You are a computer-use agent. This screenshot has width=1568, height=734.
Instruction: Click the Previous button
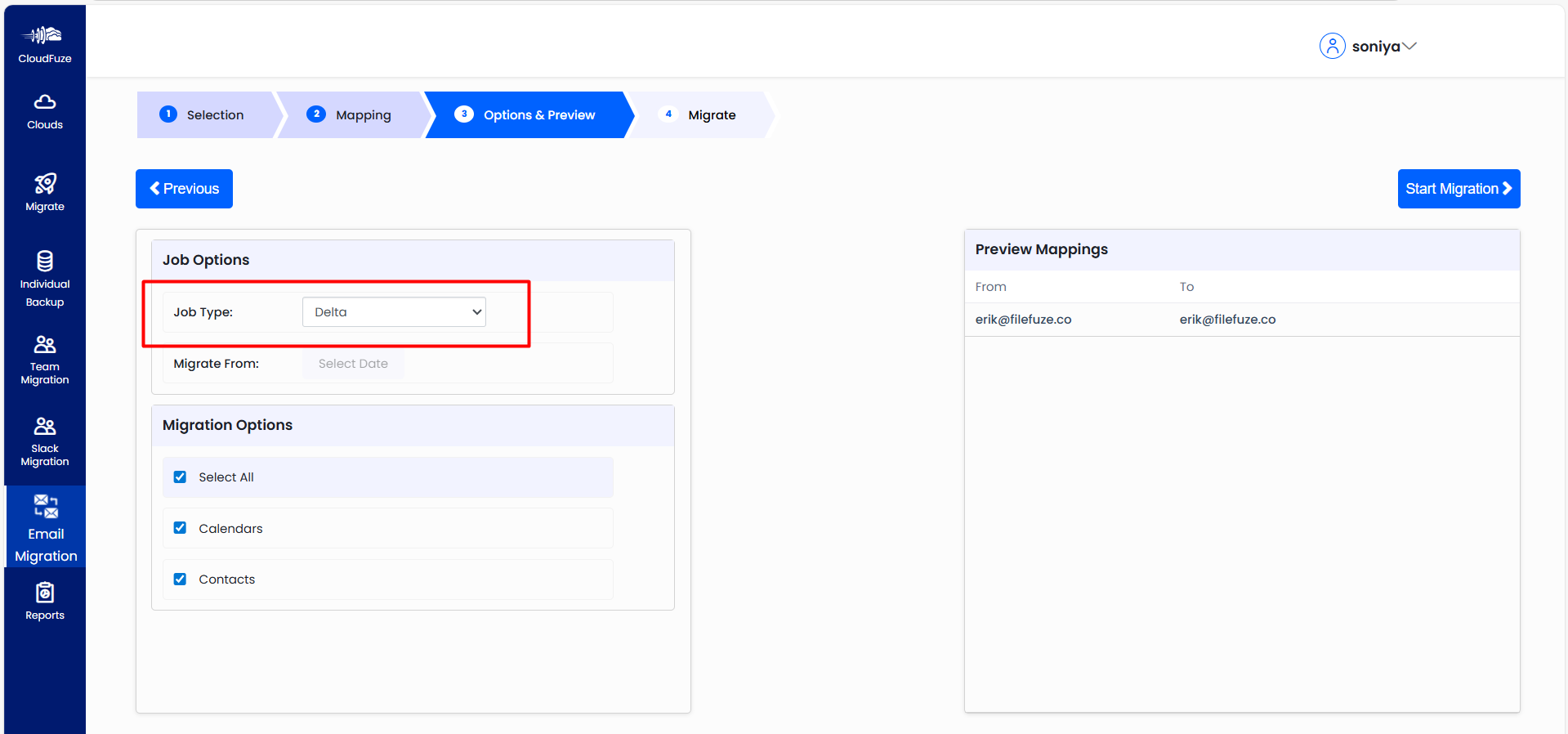click(x=184, y=189)
